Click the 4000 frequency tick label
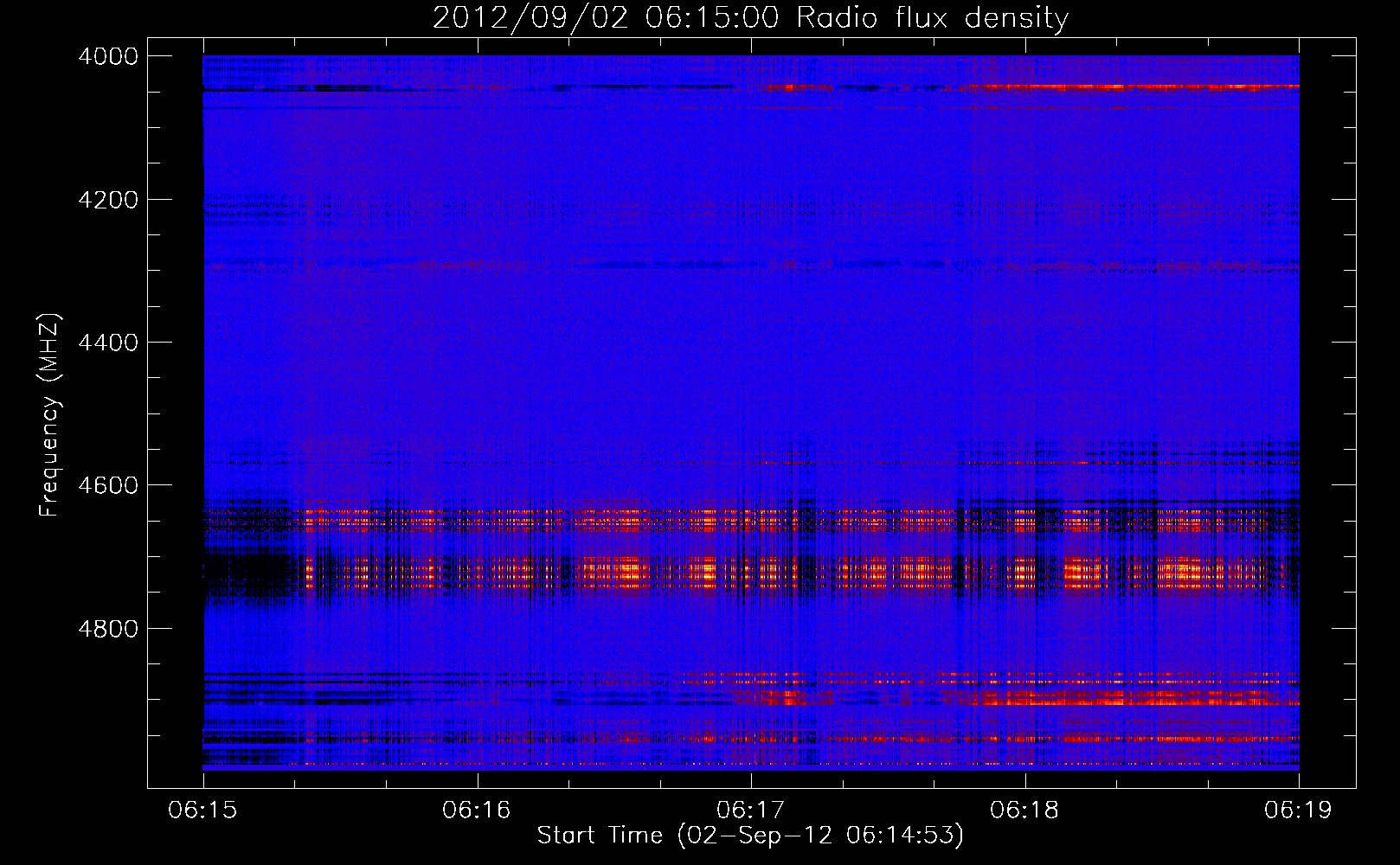Image resolution: width=1400 pixels, height=865 pixels. click(x=108, y=56)
